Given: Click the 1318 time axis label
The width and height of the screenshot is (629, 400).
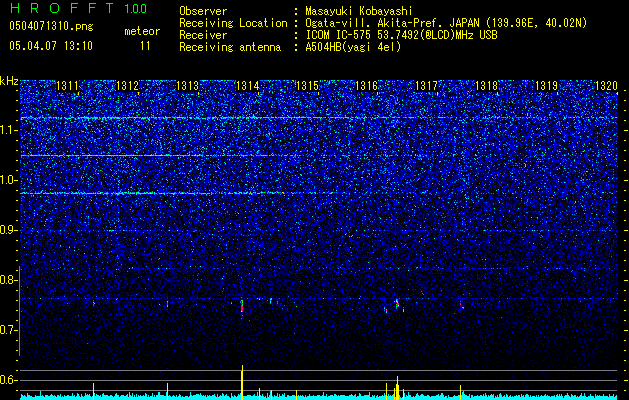Looking at the screenshot, I should [486, 86].
